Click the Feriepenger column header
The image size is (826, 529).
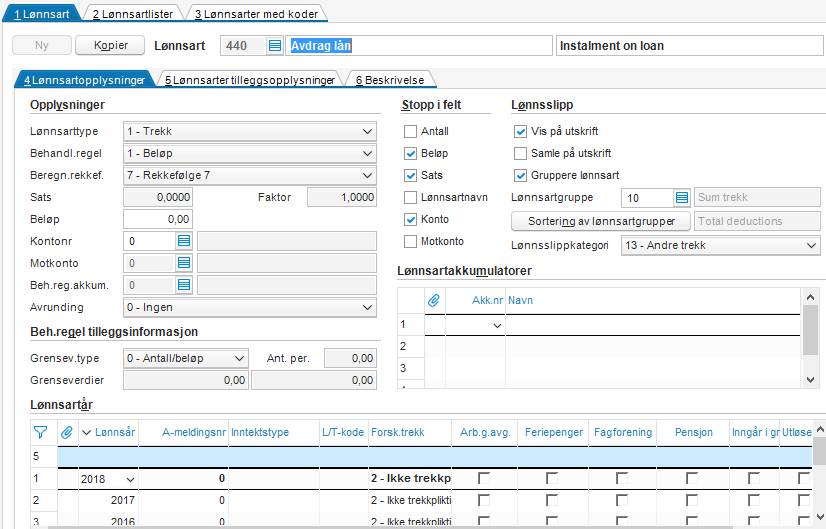[x=553, y=433]
